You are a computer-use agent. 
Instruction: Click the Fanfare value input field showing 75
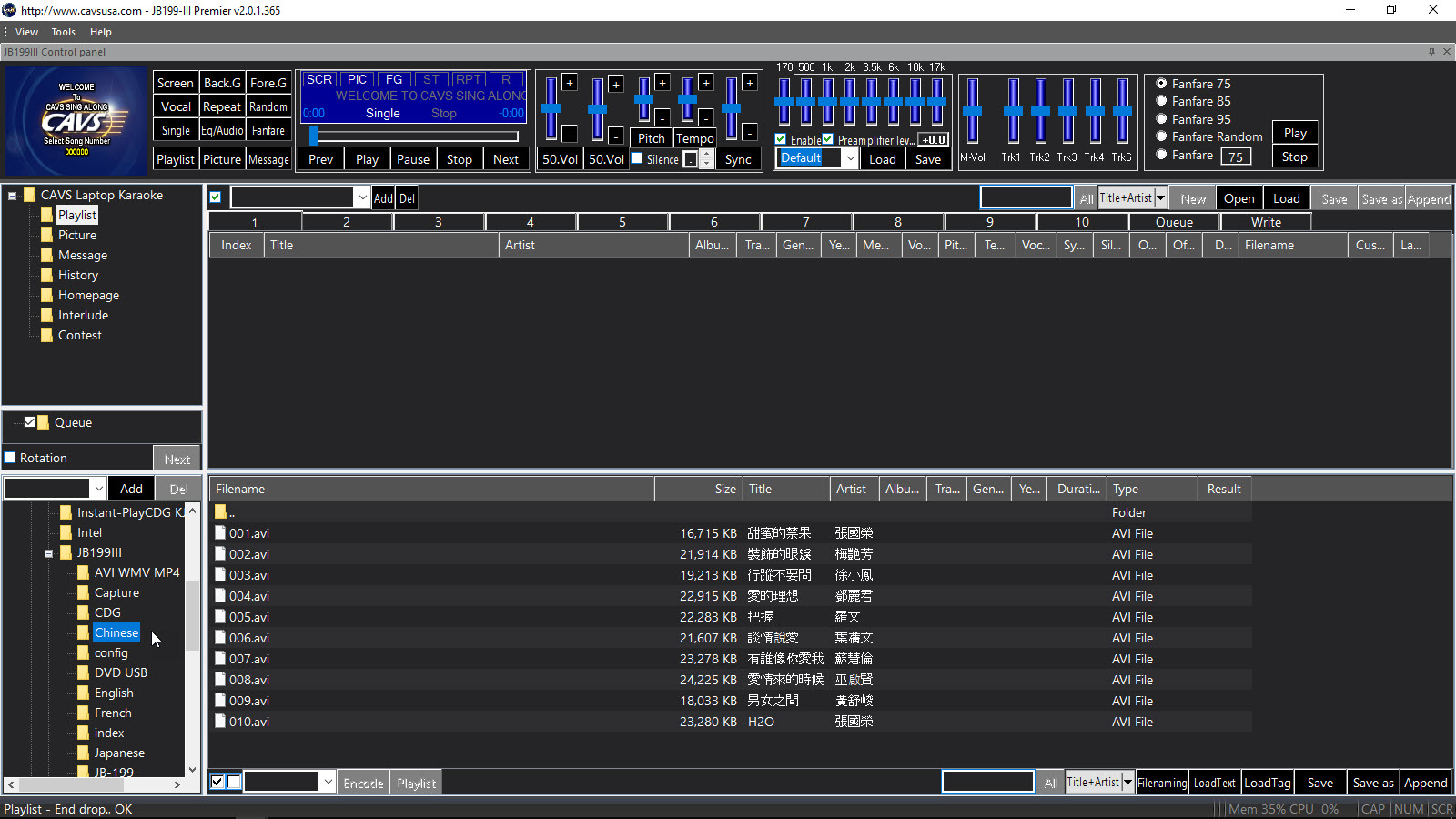coord(1236,157)
